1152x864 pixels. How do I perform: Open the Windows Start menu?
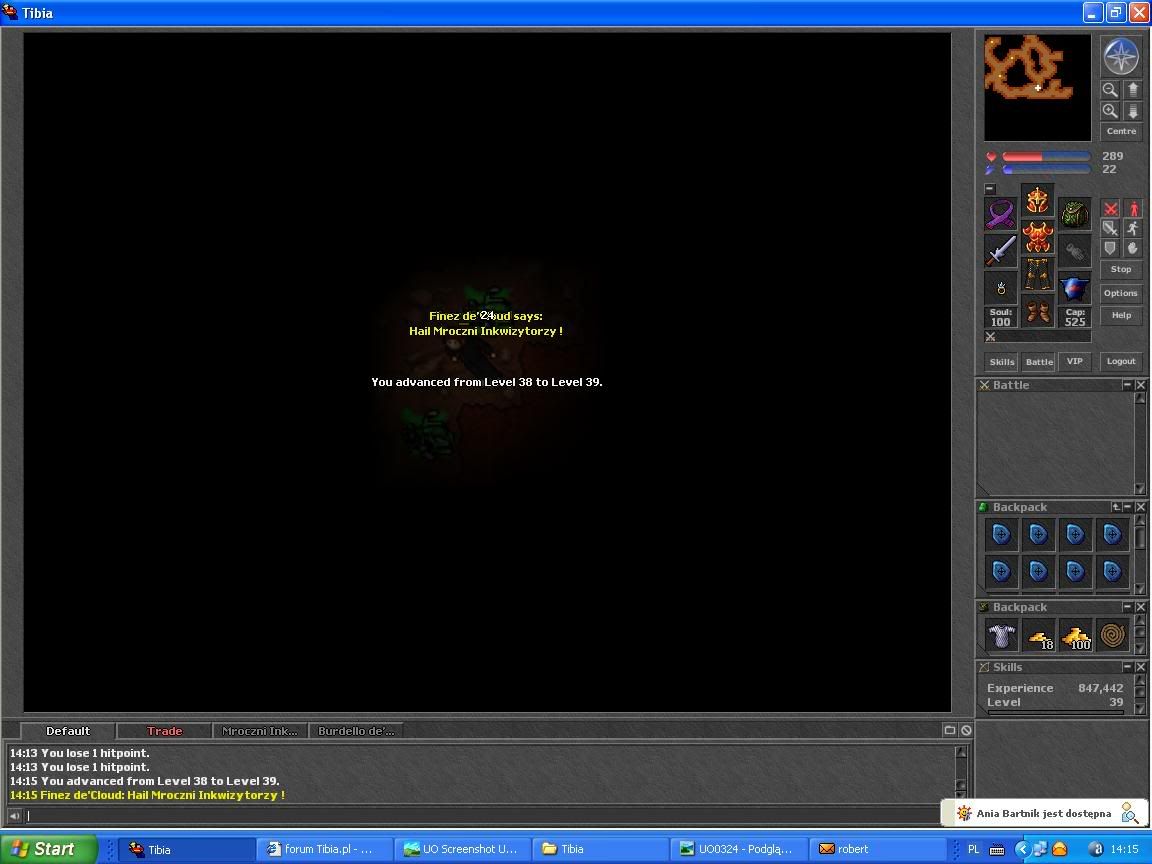pos(48,849)
